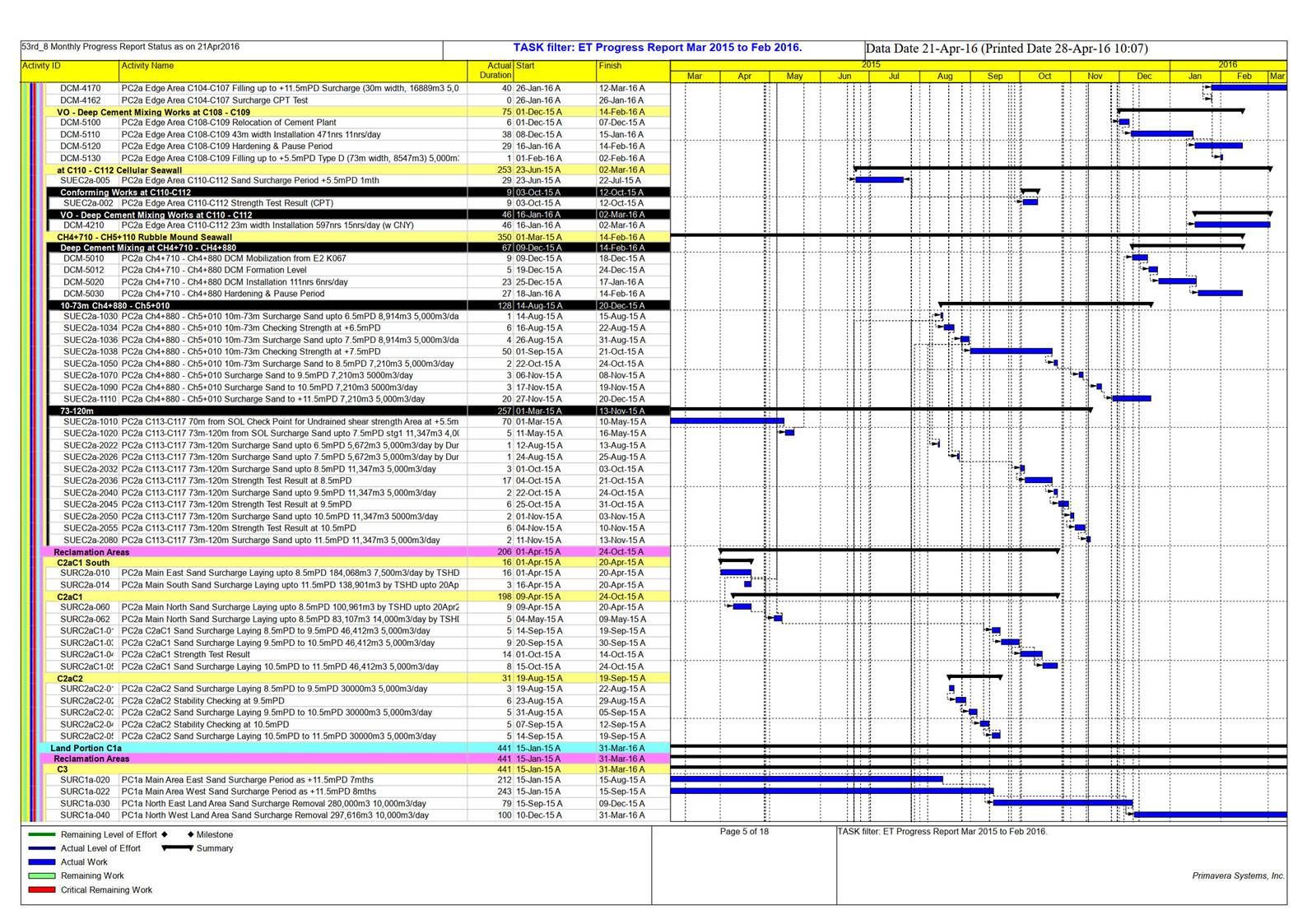Select the 2016 year header in the timescale
This screenshot has width=1307, height=924.
coord(1228,65)
